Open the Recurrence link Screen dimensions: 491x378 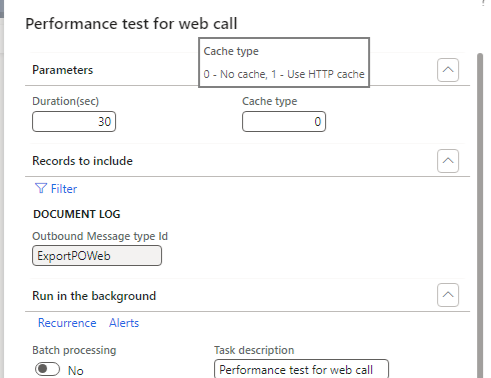[67, 323]
